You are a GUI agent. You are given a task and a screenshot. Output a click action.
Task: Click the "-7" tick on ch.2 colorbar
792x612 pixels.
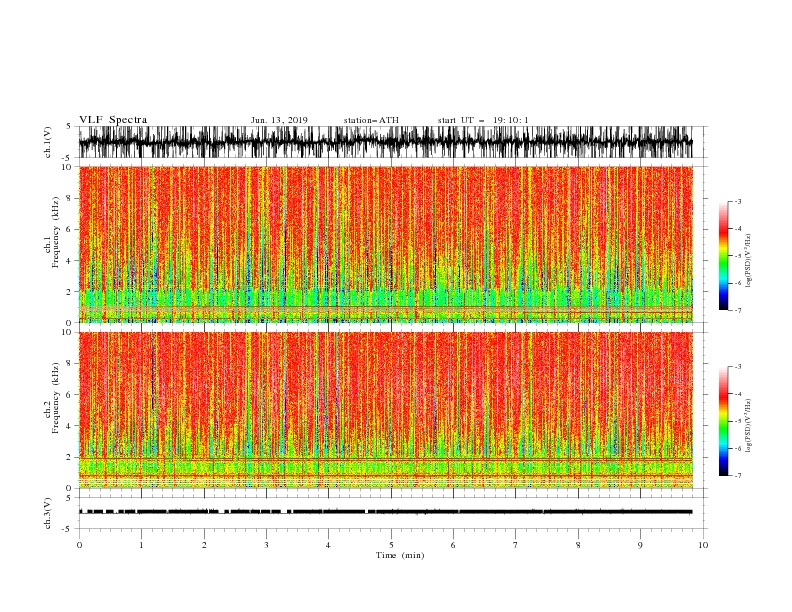point(738,476)
